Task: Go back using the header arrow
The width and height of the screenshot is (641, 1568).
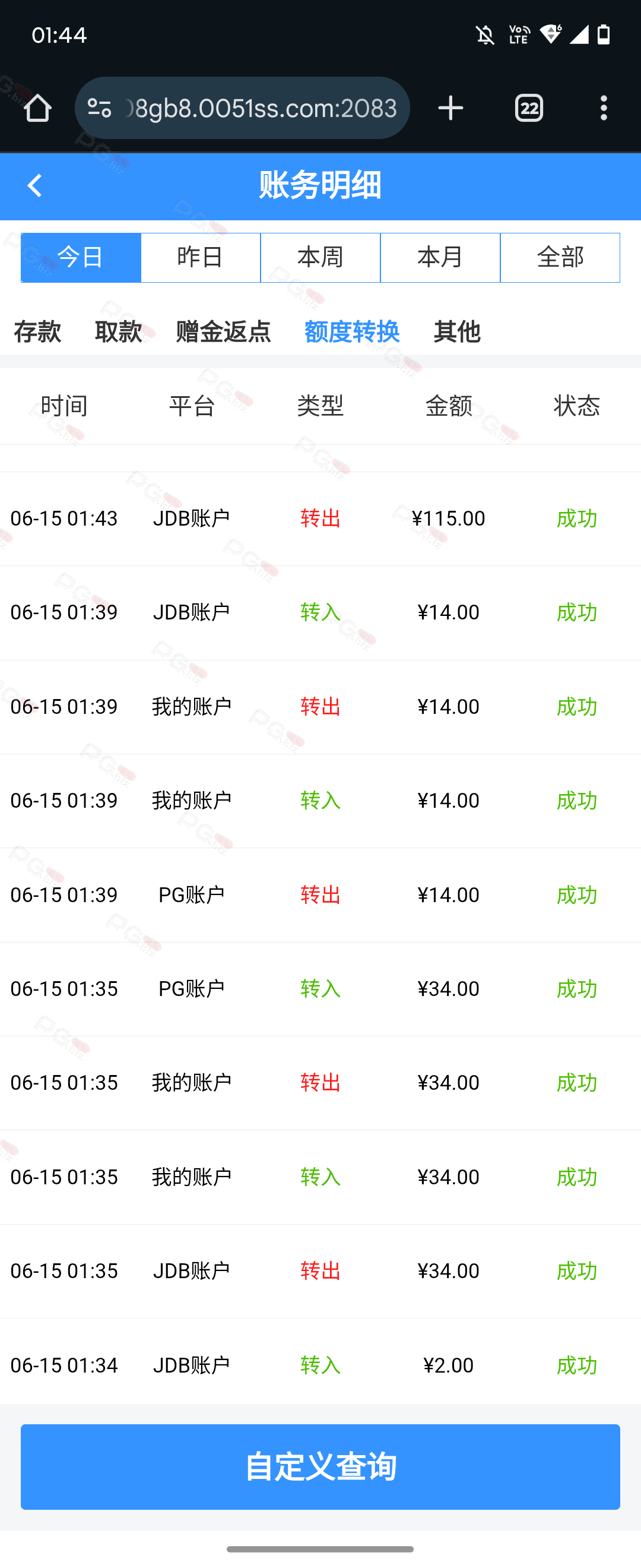Action: tap(34, 186)
